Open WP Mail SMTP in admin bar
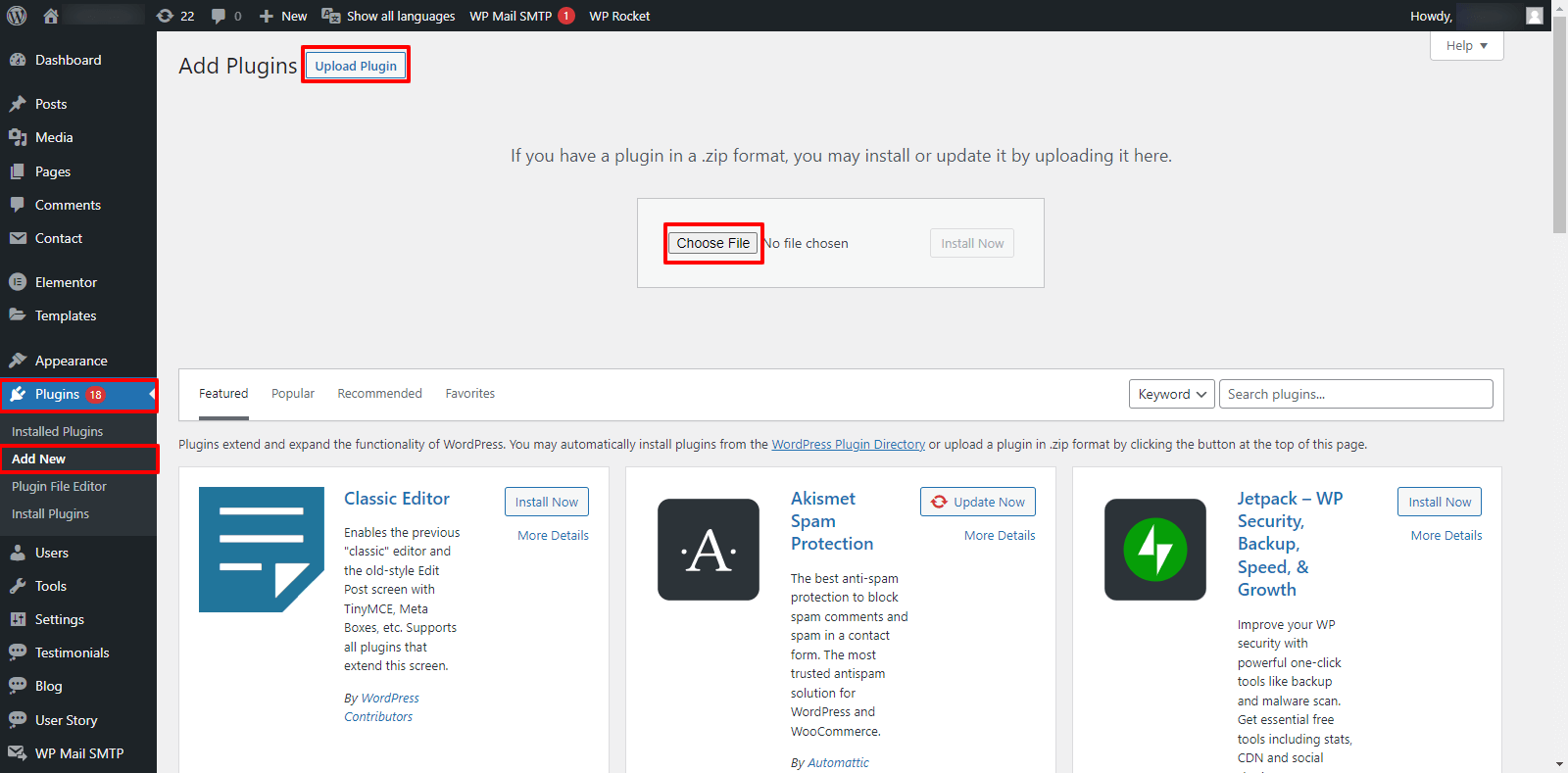The height and width of the screenshot is (773, 1568). pos(521,16)
